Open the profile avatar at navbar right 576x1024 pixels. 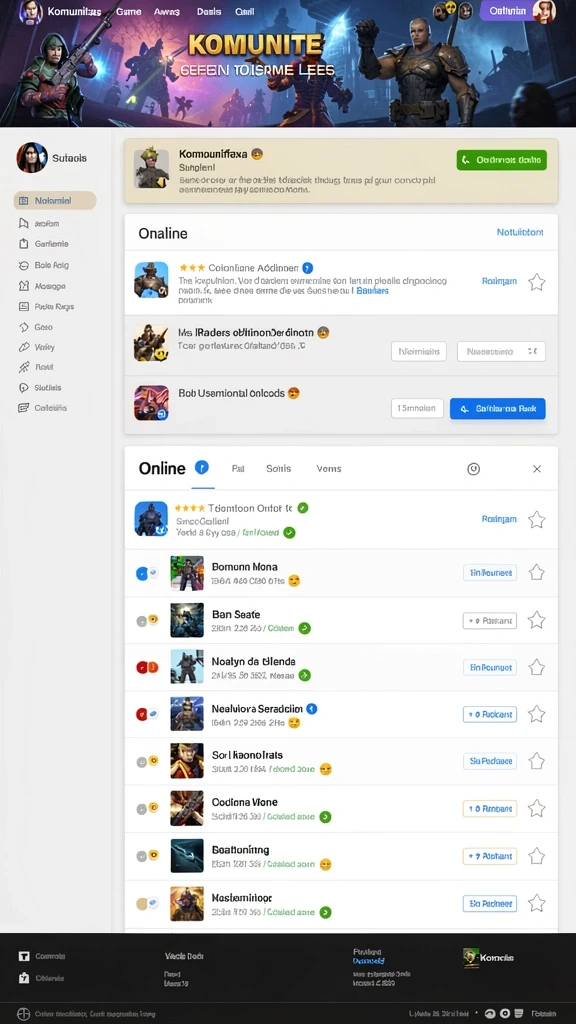[x=544, y=11]
